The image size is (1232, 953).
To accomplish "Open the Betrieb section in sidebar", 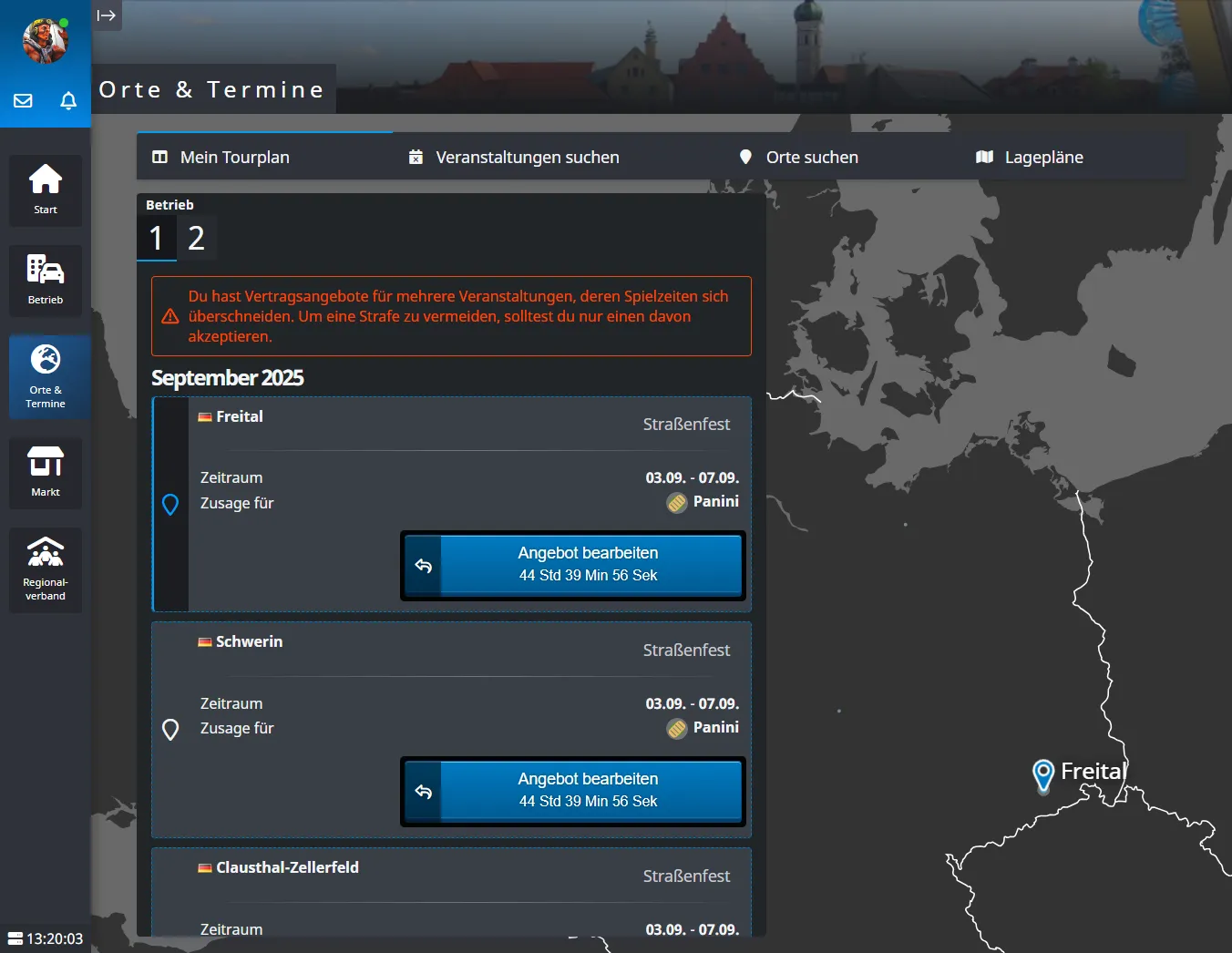I will click(x=46, y=280).
